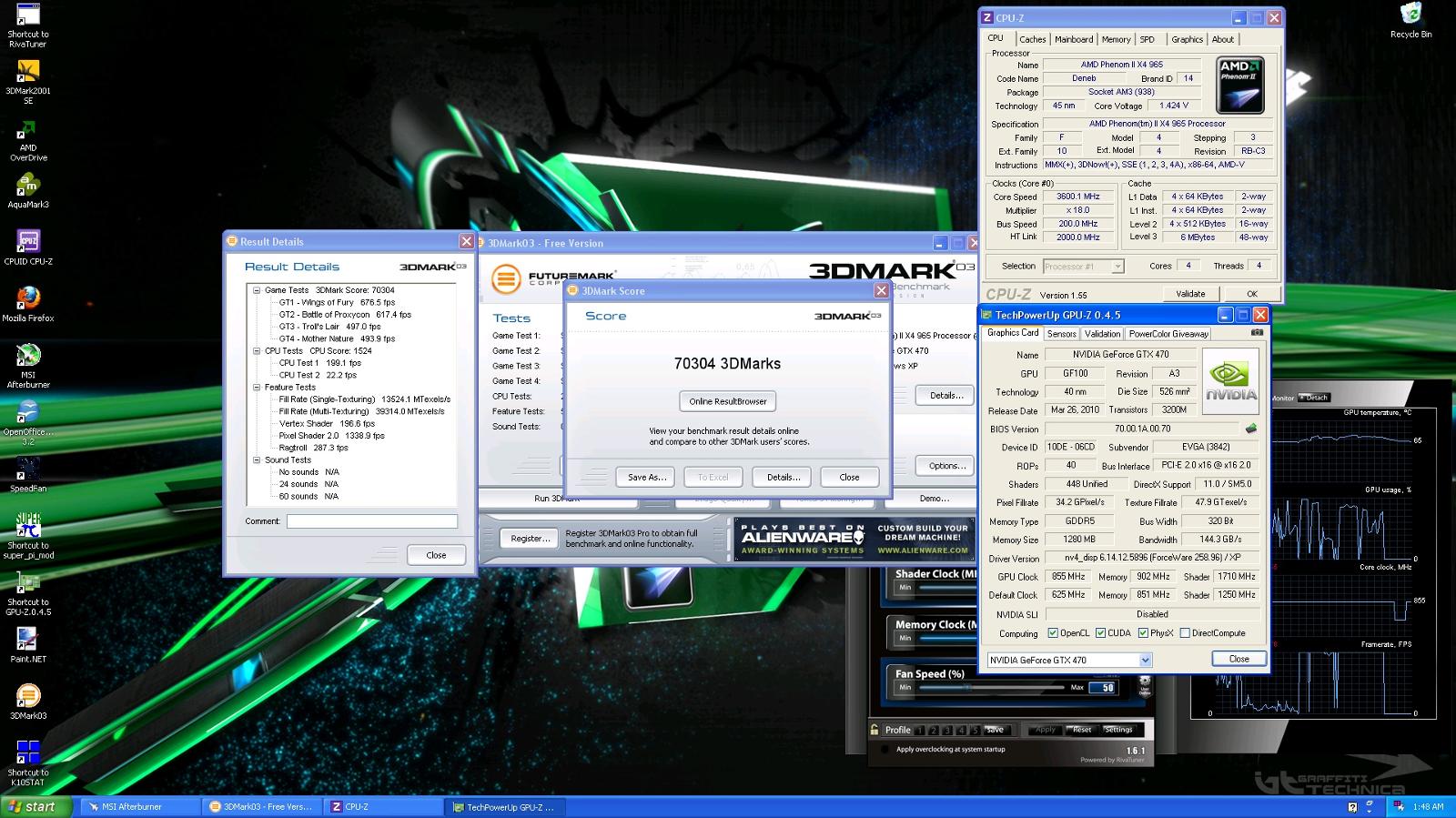Switch to the Mainboard tab in CPU-Z
Image resolution: width=1456 pixels, height=818 pixels.
(1074, 39)
